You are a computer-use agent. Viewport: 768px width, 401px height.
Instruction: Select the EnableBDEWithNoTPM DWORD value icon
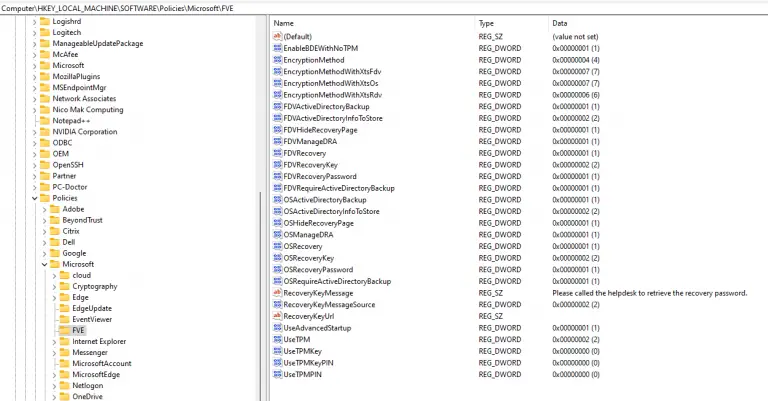pos(277,48)
